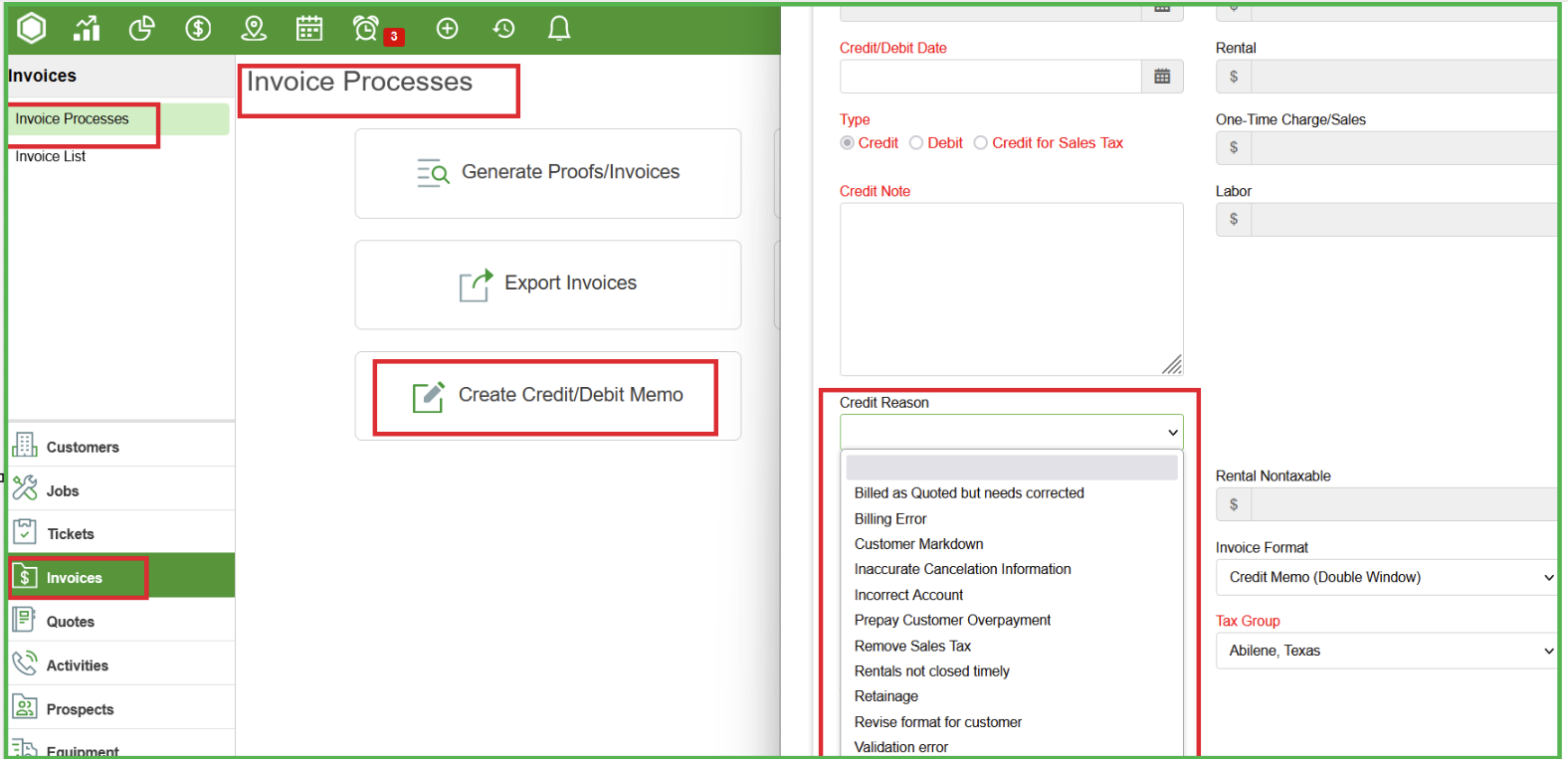Click Export Invoices button
Image resolution: width=1568 pixels, height=759 pixels.
pyautogui.click(x=548, y=285)
